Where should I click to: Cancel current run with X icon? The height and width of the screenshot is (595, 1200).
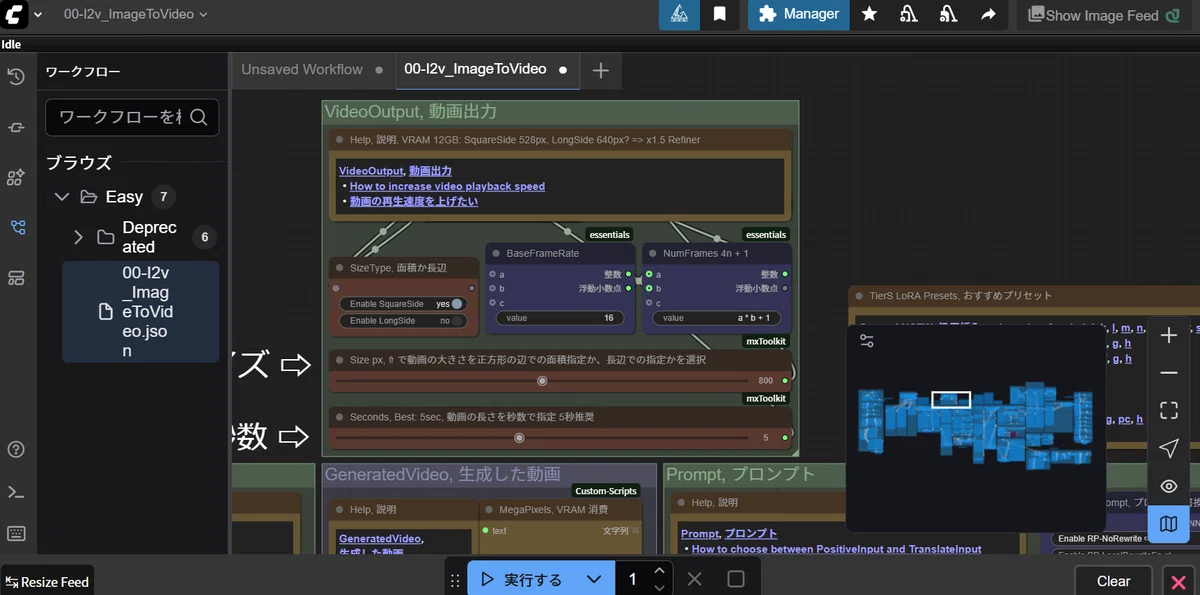[x=695, y=579]
